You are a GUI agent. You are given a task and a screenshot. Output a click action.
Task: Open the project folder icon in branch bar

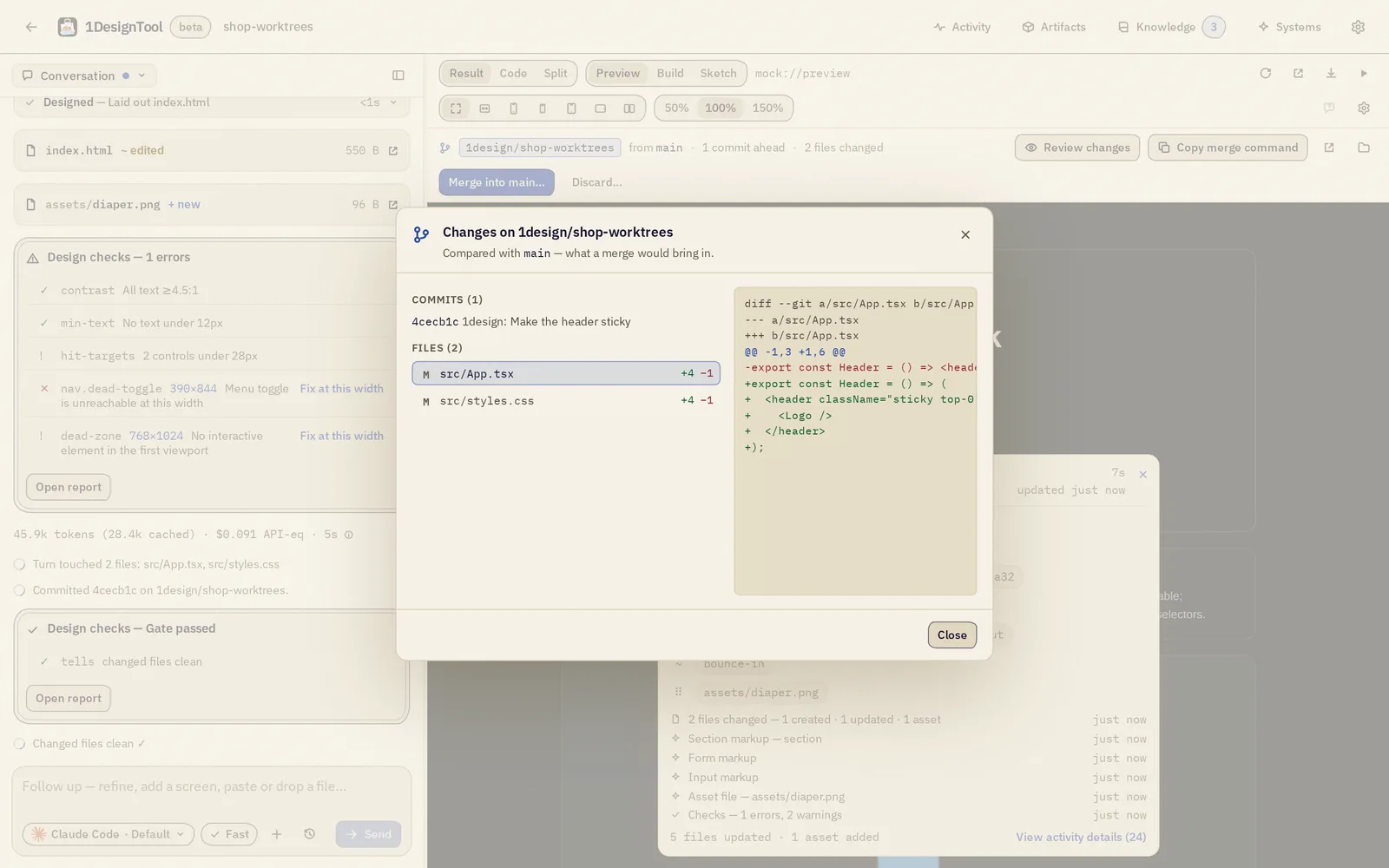tap(1364, 148)
